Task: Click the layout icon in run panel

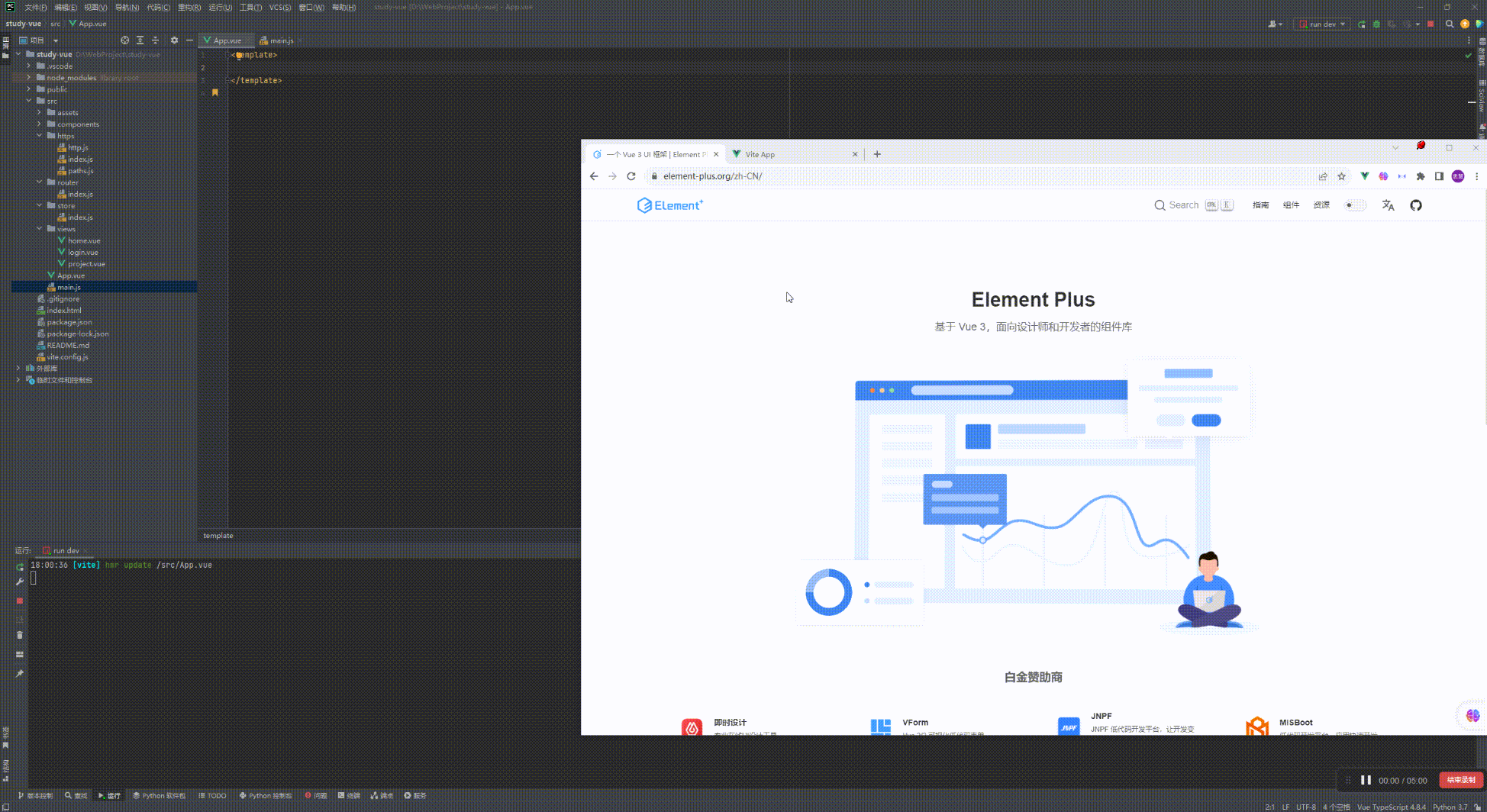Action: 20,654
